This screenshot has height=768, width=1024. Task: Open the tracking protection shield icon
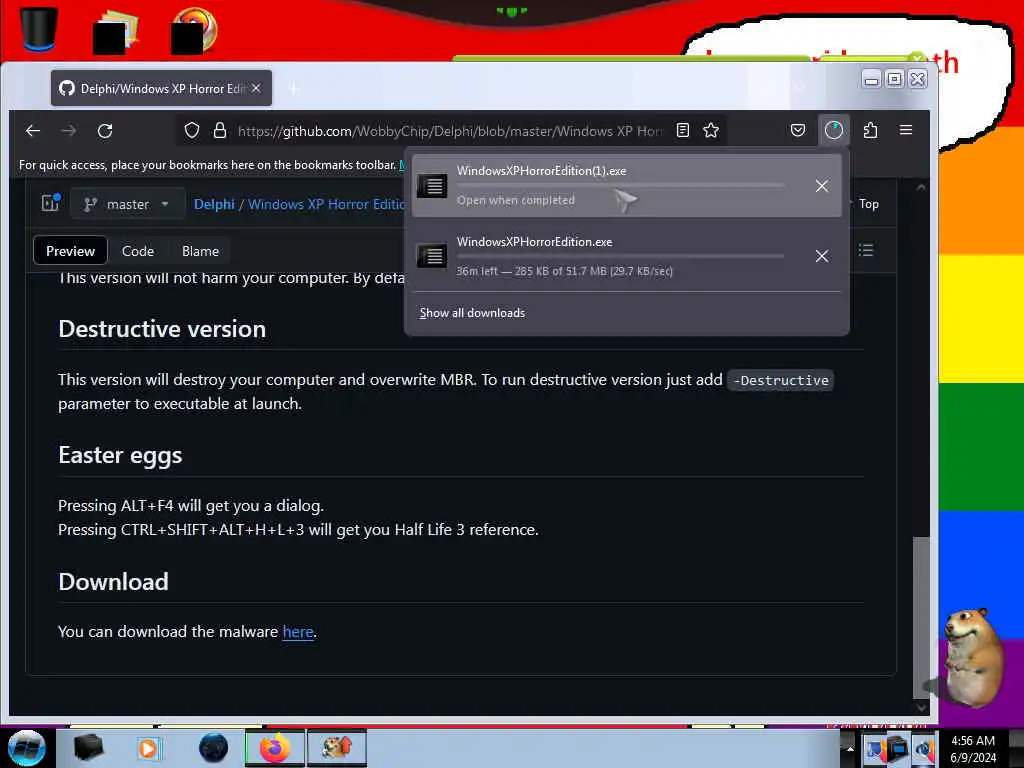(191, 131)
